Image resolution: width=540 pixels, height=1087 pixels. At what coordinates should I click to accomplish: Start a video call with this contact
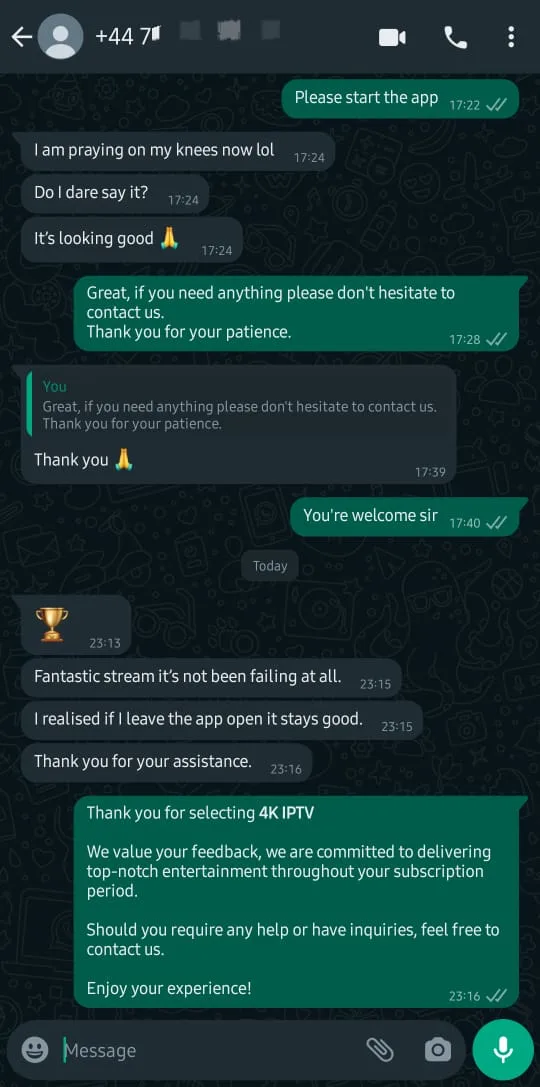point(392,37)
